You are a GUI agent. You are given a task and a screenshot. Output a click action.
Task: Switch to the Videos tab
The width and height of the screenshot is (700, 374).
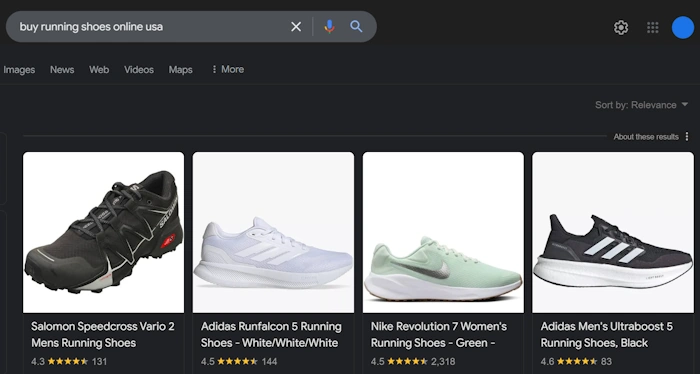[x=139, y=70]
